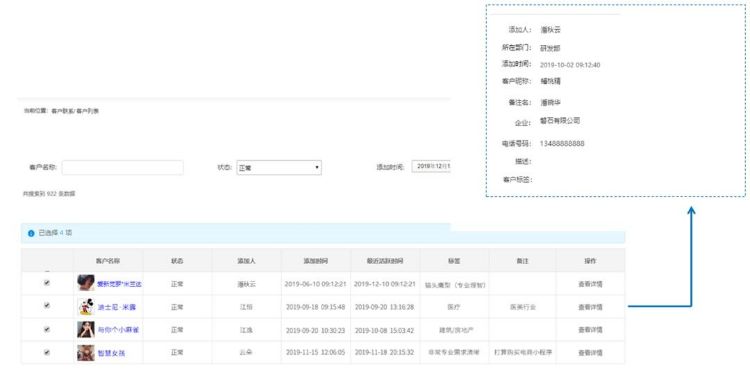Uncheck the checkbox for 潘秋云's customer row

tap(47, 283)
